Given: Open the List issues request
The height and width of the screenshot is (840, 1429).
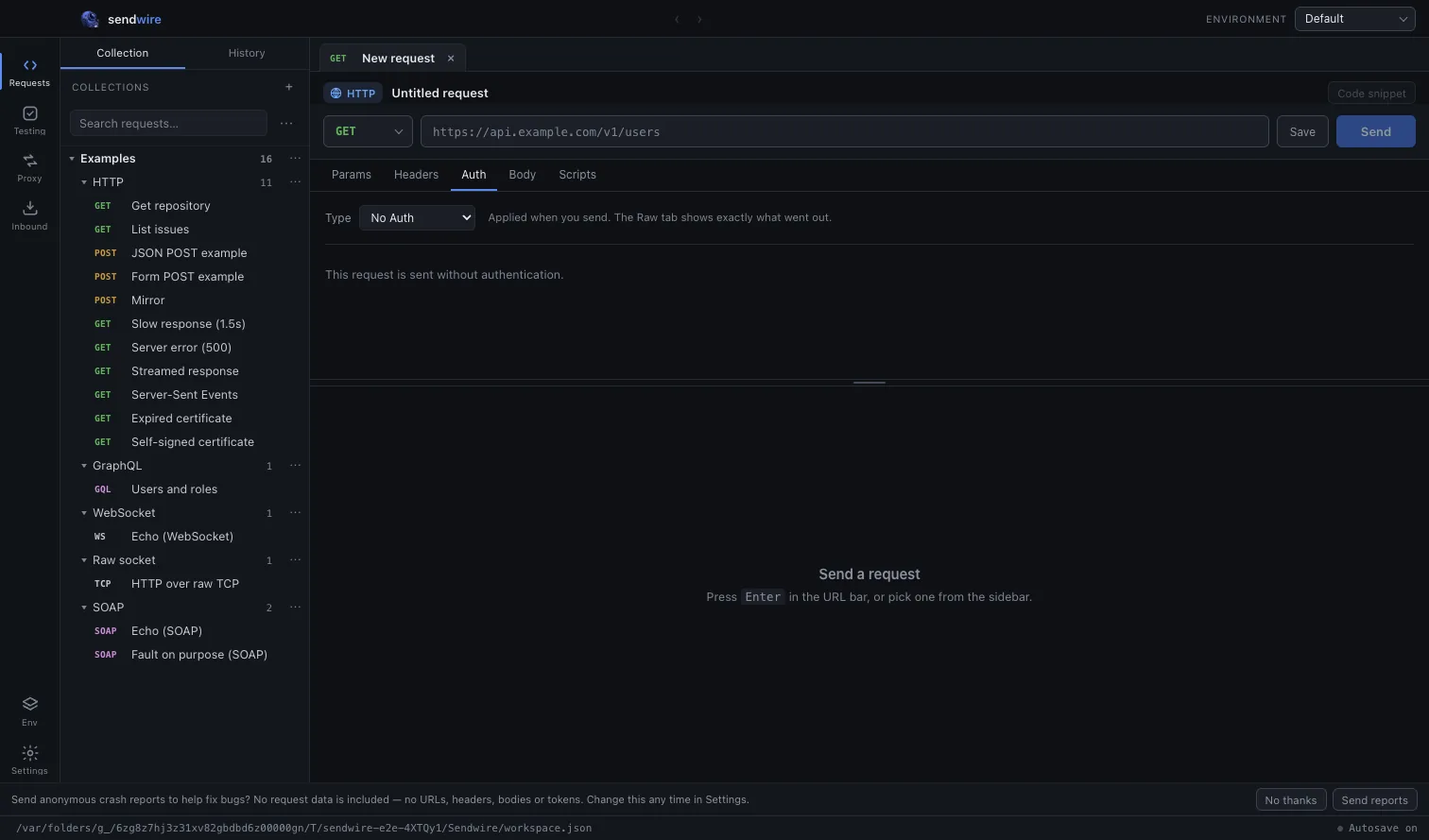Looking at the screenshot, I should [x=185, y=230].
